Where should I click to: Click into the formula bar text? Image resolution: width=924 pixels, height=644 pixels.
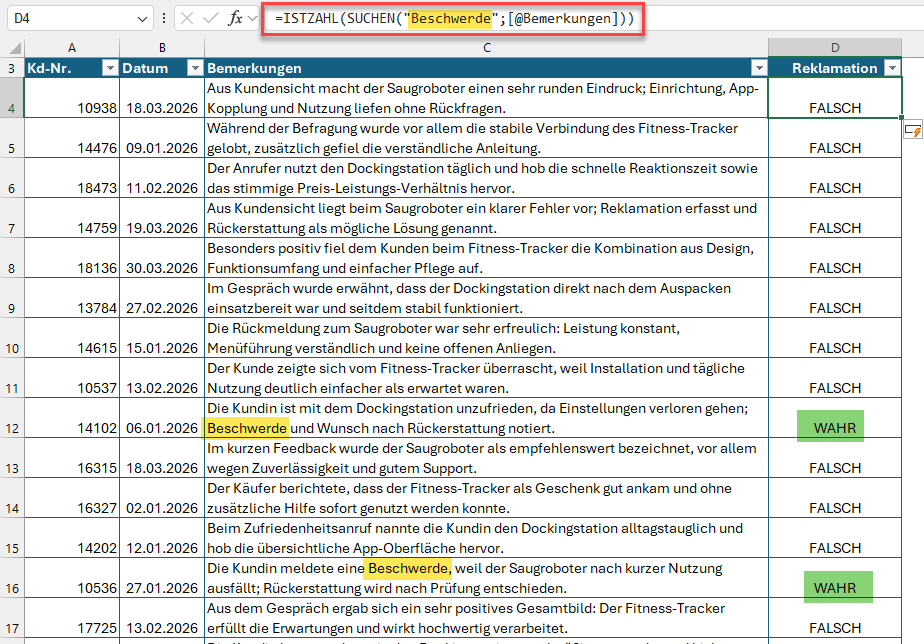click(x=454, y=18)
